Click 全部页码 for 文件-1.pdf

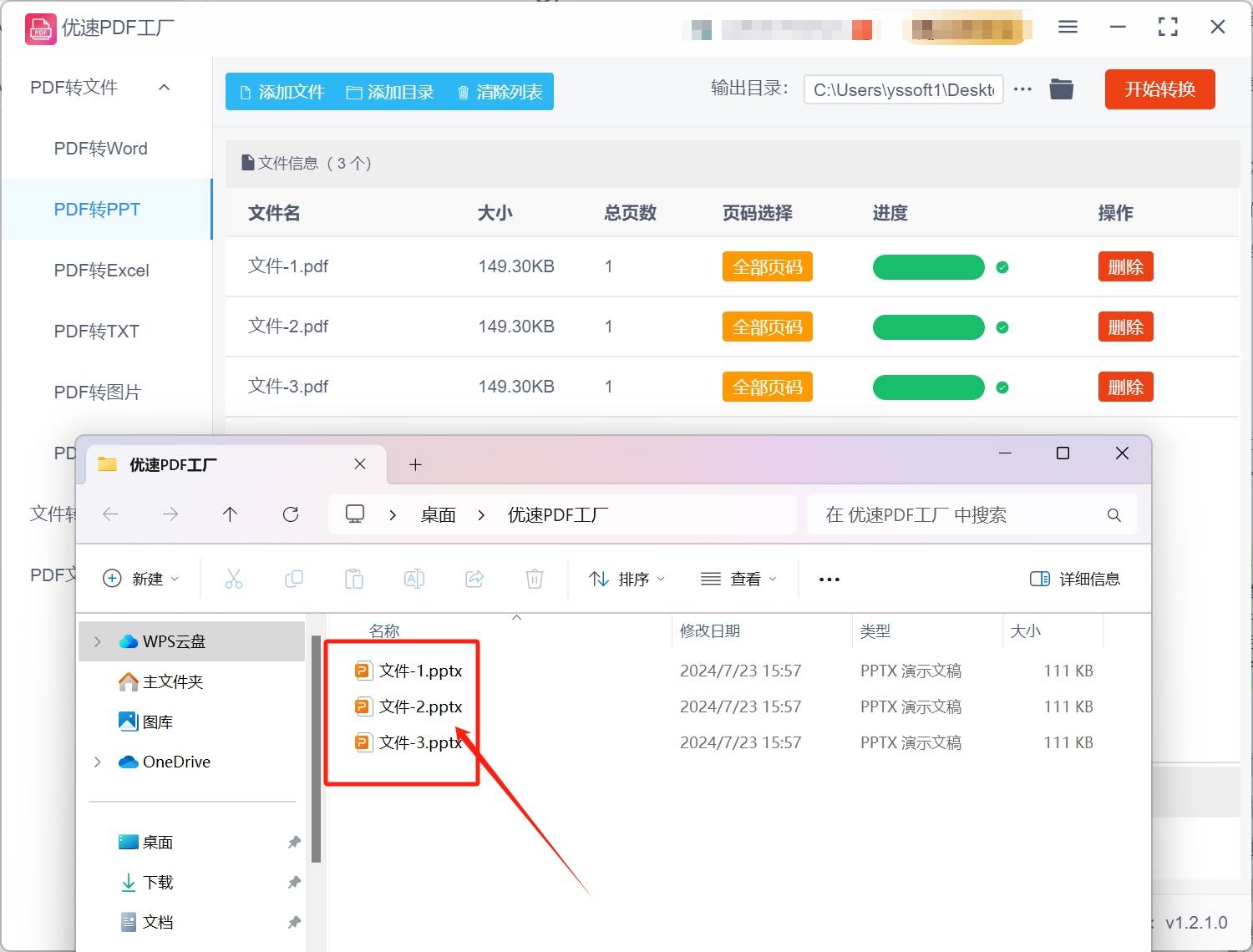point(767,267)
